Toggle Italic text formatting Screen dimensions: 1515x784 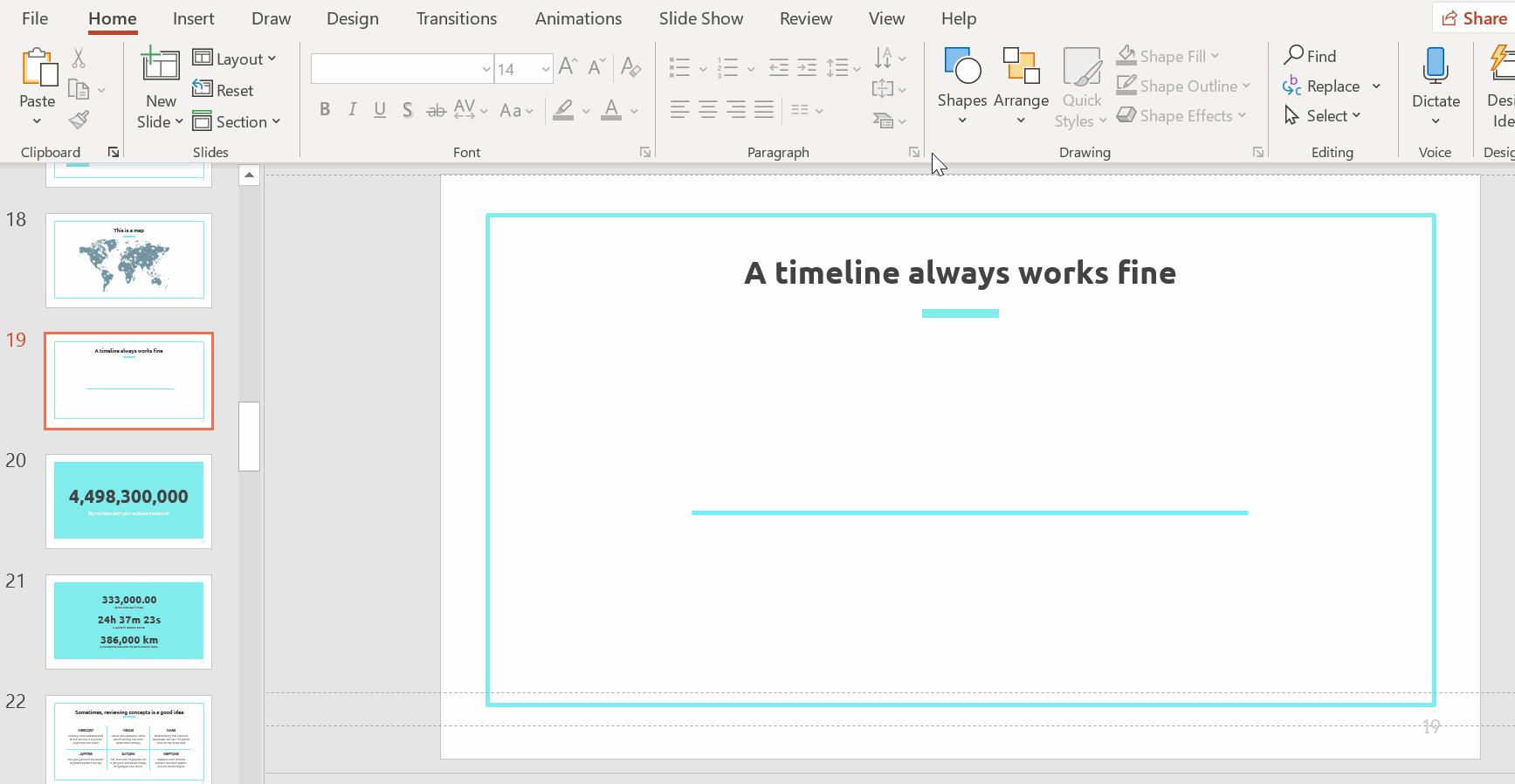[x=353, y=110]
